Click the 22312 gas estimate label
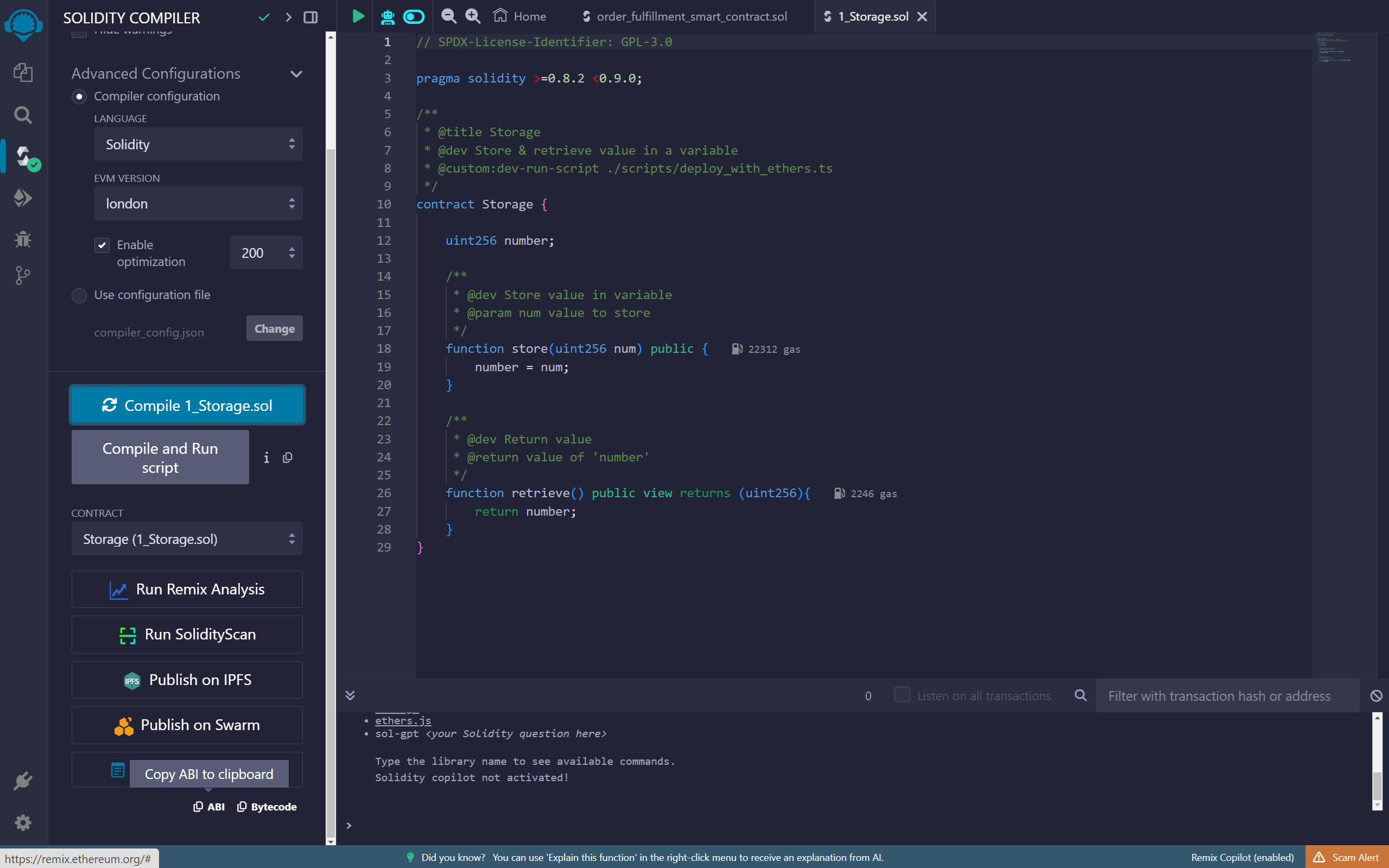 click(x=773, y=349)
